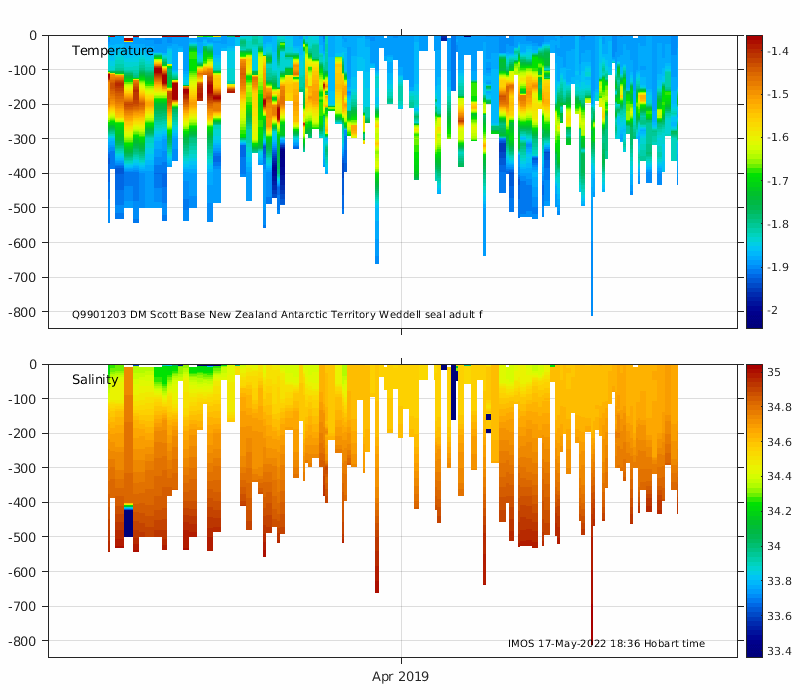The height and width of the screenshot is (700, 800).
Task: Click the -1.4 temperature colorbar tick
Action: coord(778,51)
